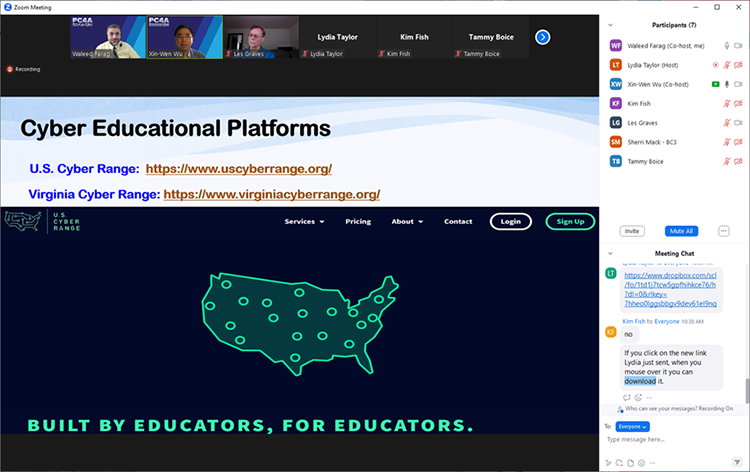The image size is (750, 472).
Task: Click the send message arrow button
Action: (x=737, y=462)
